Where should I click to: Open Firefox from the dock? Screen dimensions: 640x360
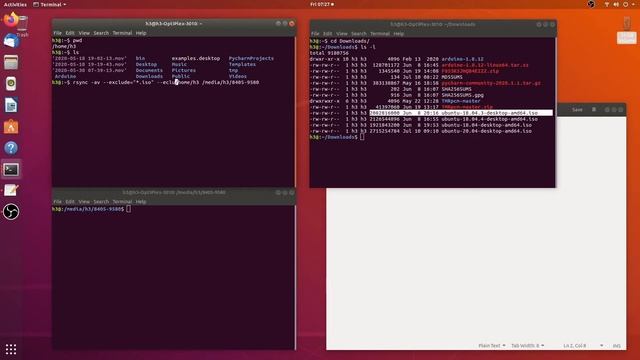click(11, 20)
